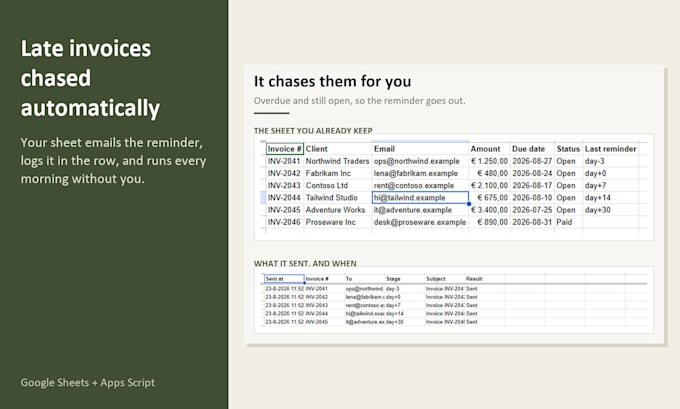
Task: Select the 2026-08-24 due date cell
Action: [532, 173]
